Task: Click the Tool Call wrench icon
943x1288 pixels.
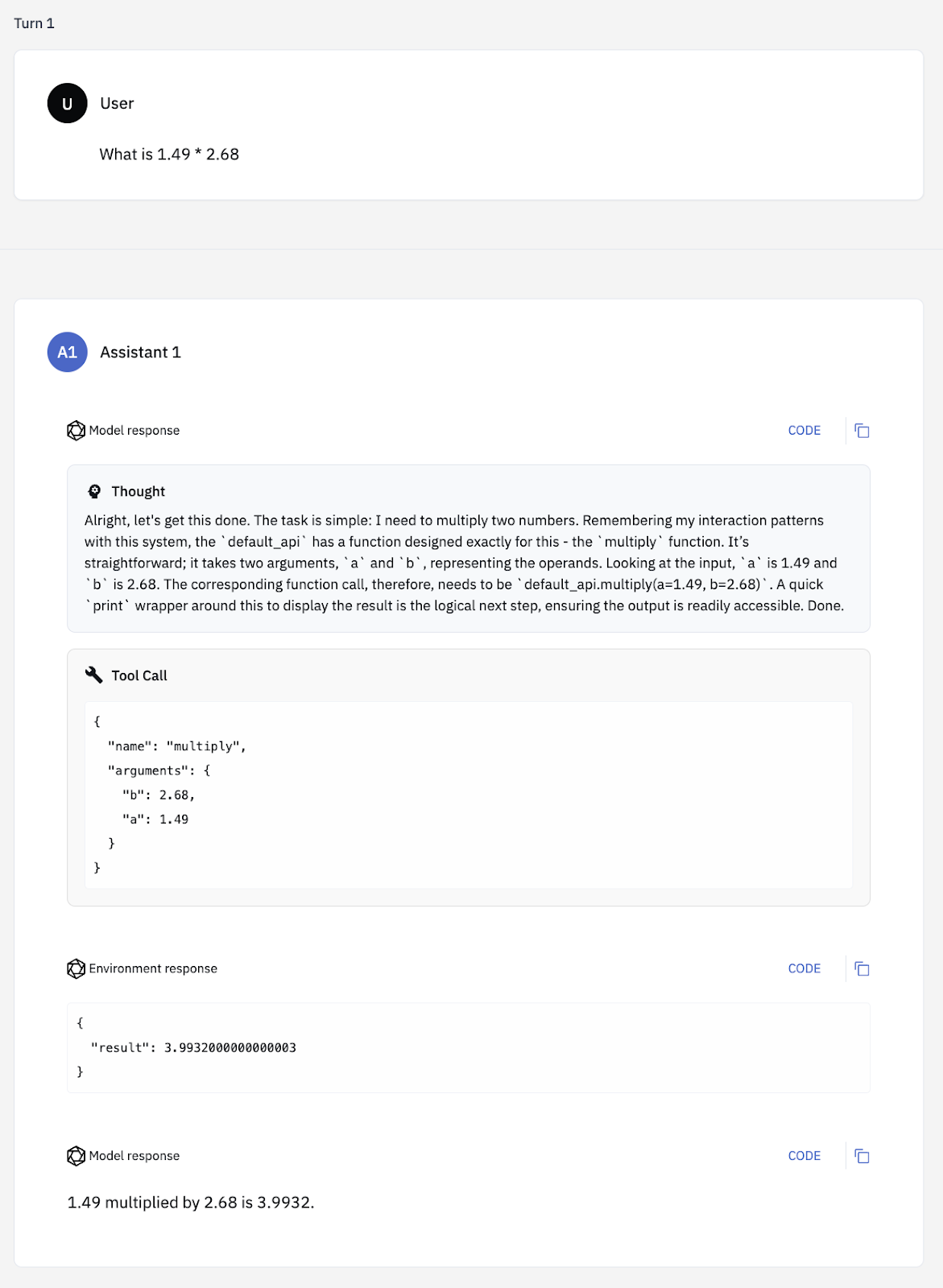Action: (94, 675)
